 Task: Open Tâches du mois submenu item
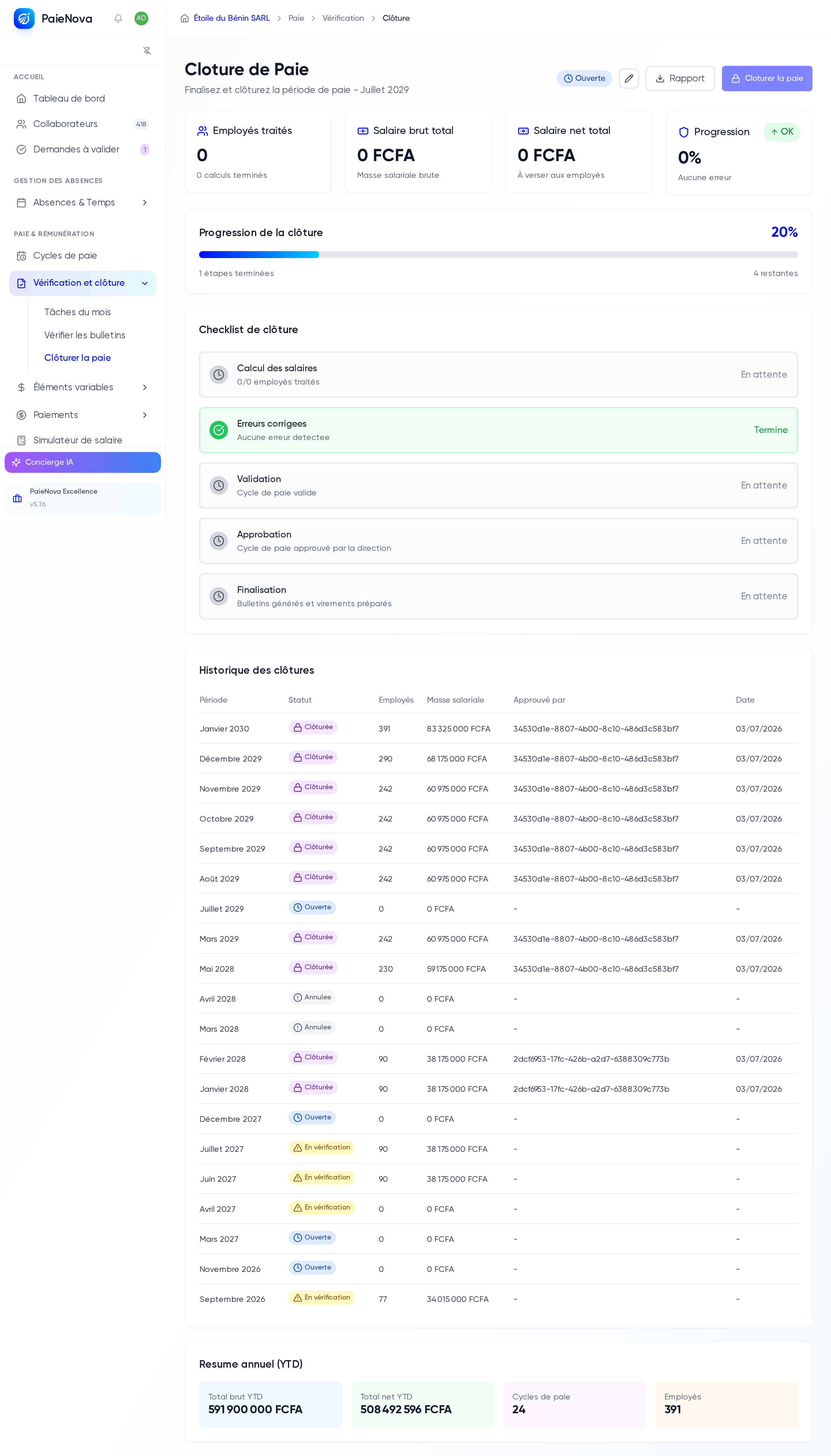(78, 312)
